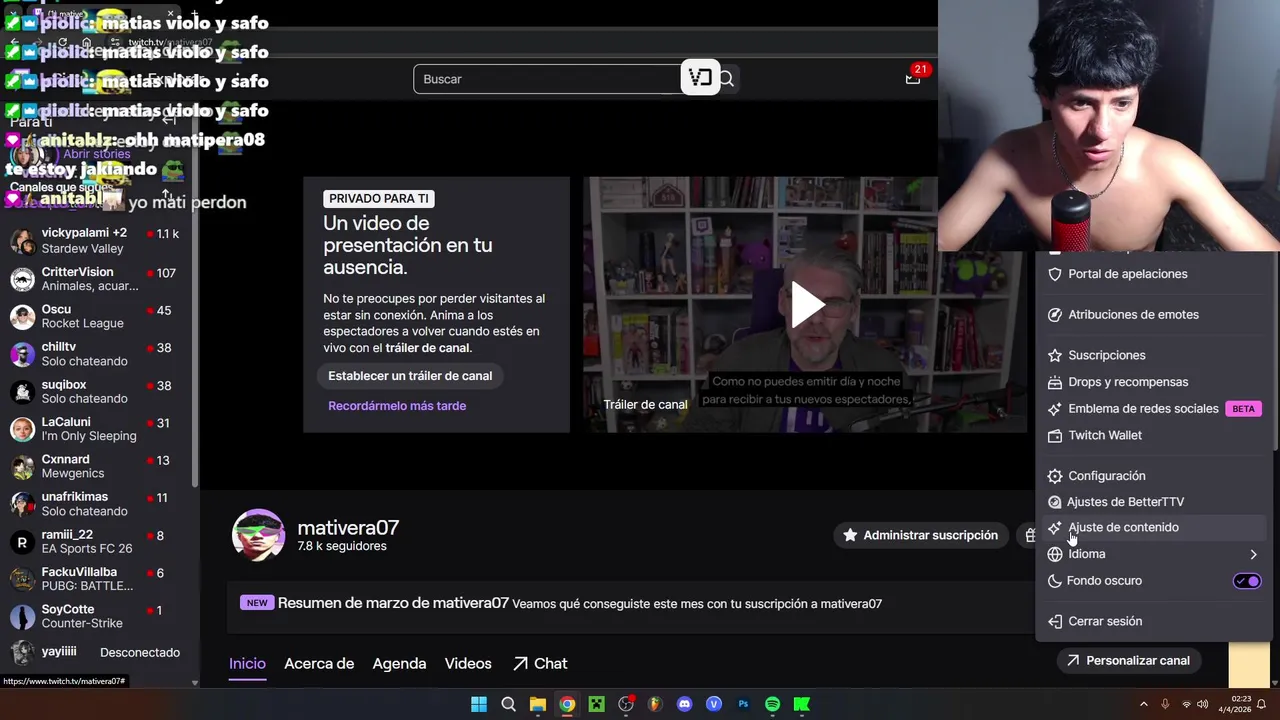Open unafrikimas channel in the sidebar
Screen dimensions: 1280x720
click(x=97, y=504)
